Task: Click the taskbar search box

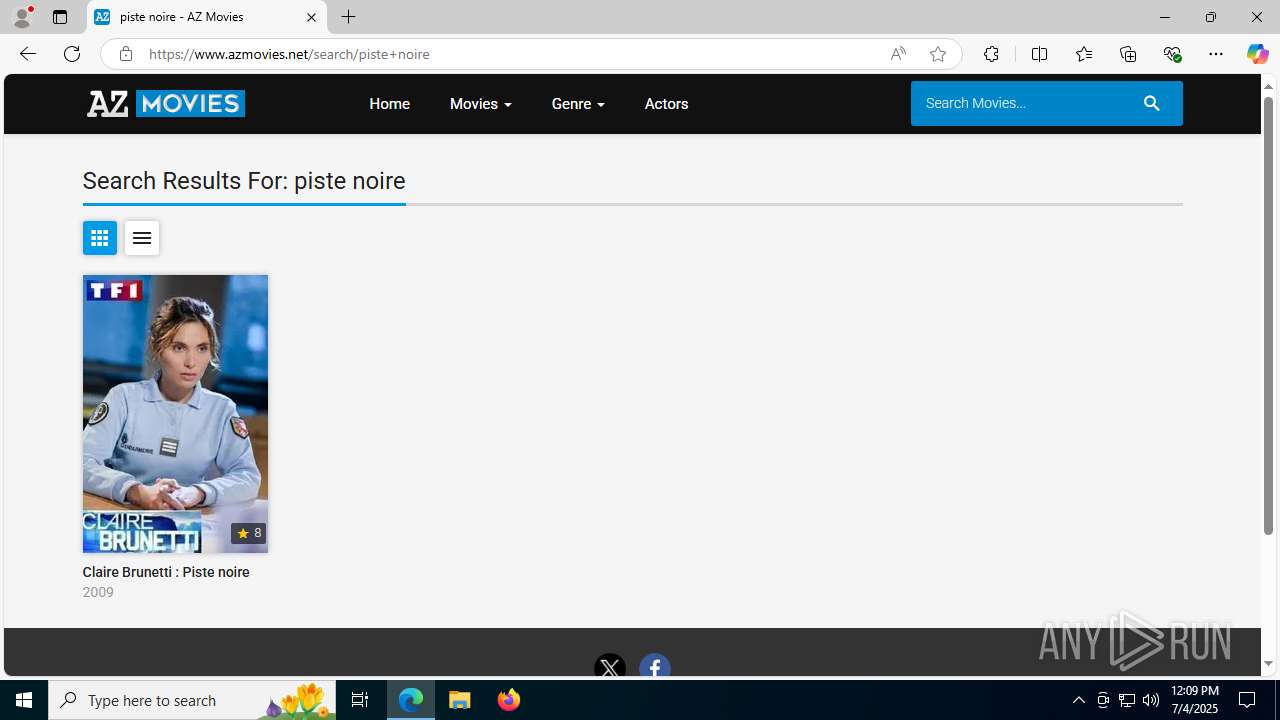Action: pos(192,700)
